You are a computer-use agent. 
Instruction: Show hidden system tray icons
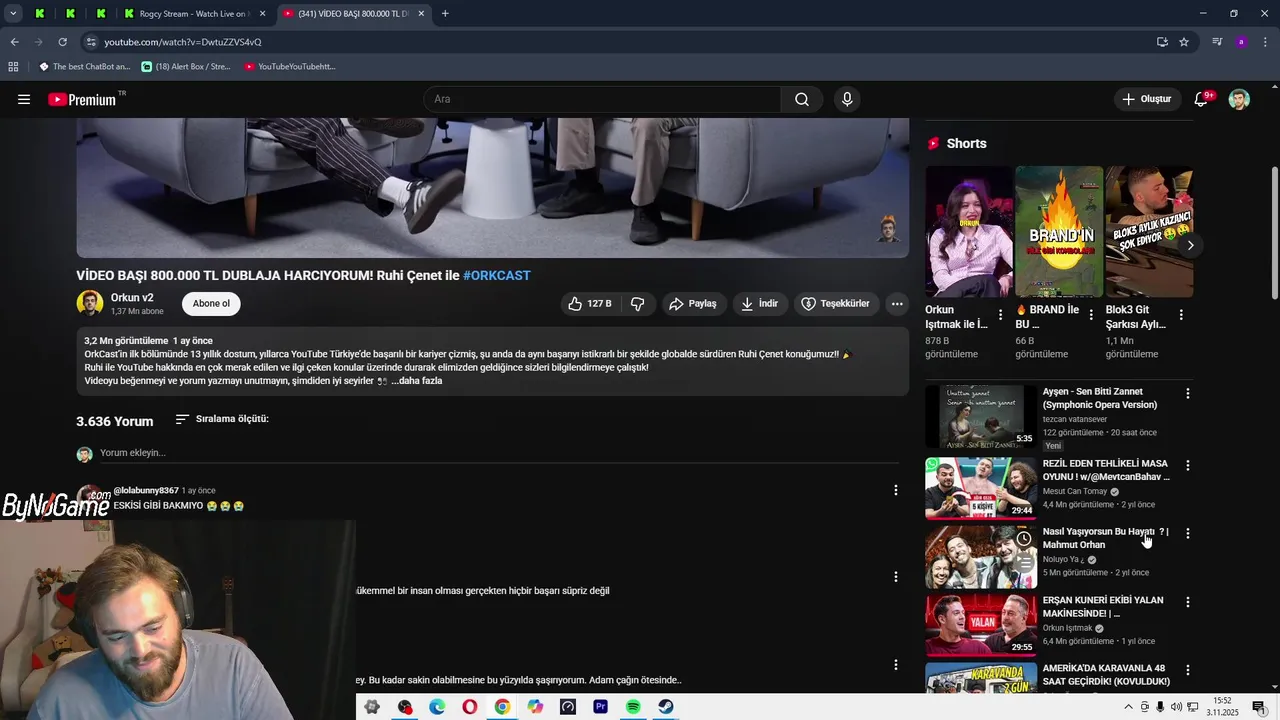1129,706
